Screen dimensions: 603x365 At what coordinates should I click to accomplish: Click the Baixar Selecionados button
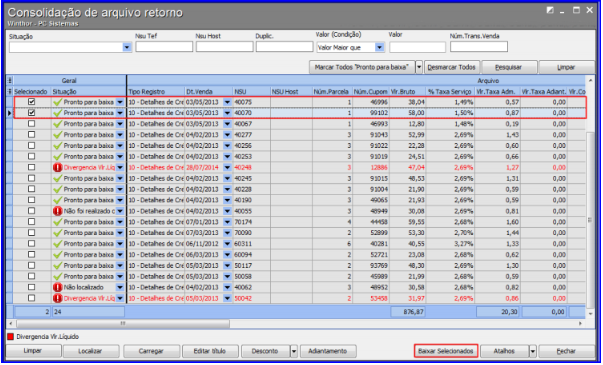pyautogui.click(x=446, y=351)
